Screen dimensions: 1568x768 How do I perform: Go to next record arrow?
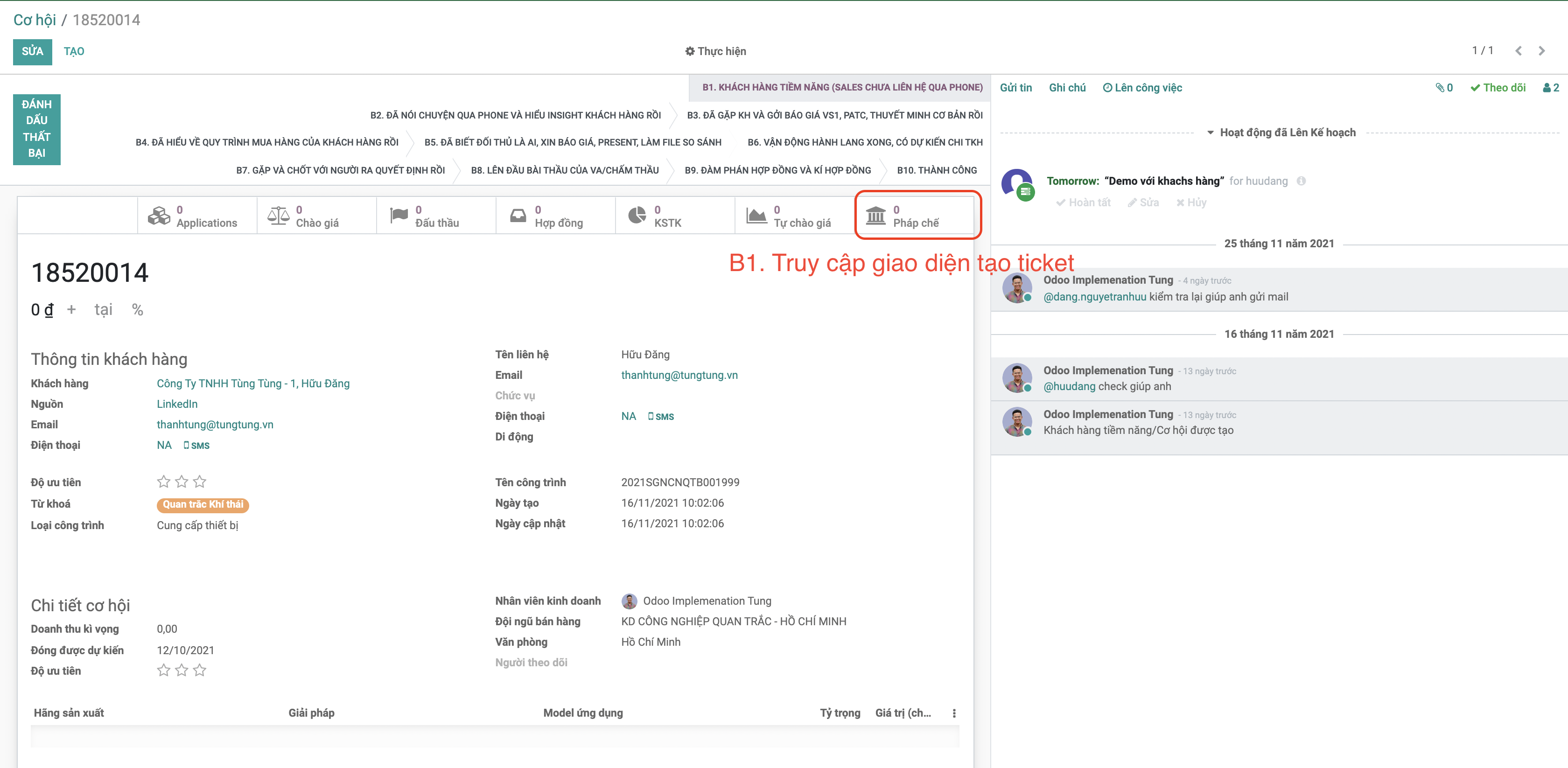(x=1541, y=51)
